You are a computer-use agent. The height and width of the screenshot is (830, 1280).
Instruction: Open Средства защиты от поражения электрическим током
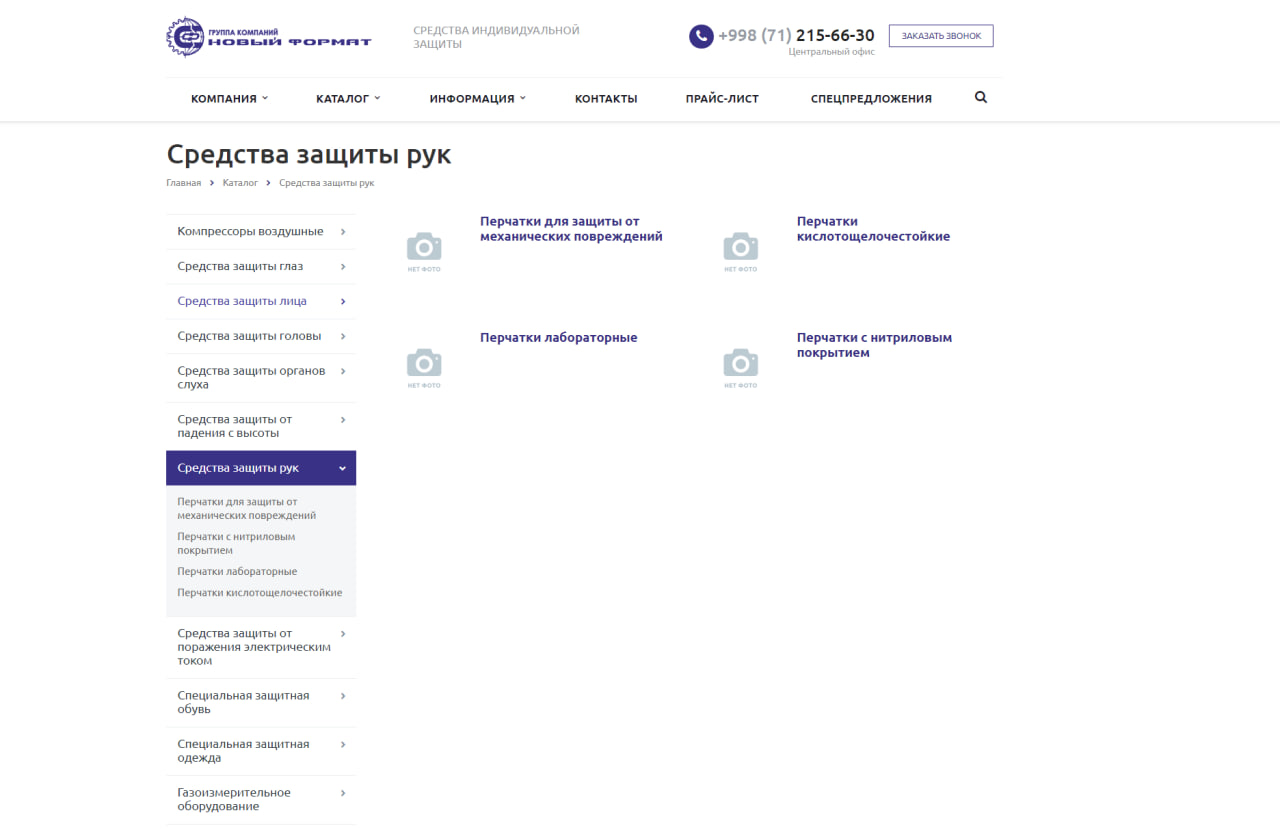click(261, 647)
